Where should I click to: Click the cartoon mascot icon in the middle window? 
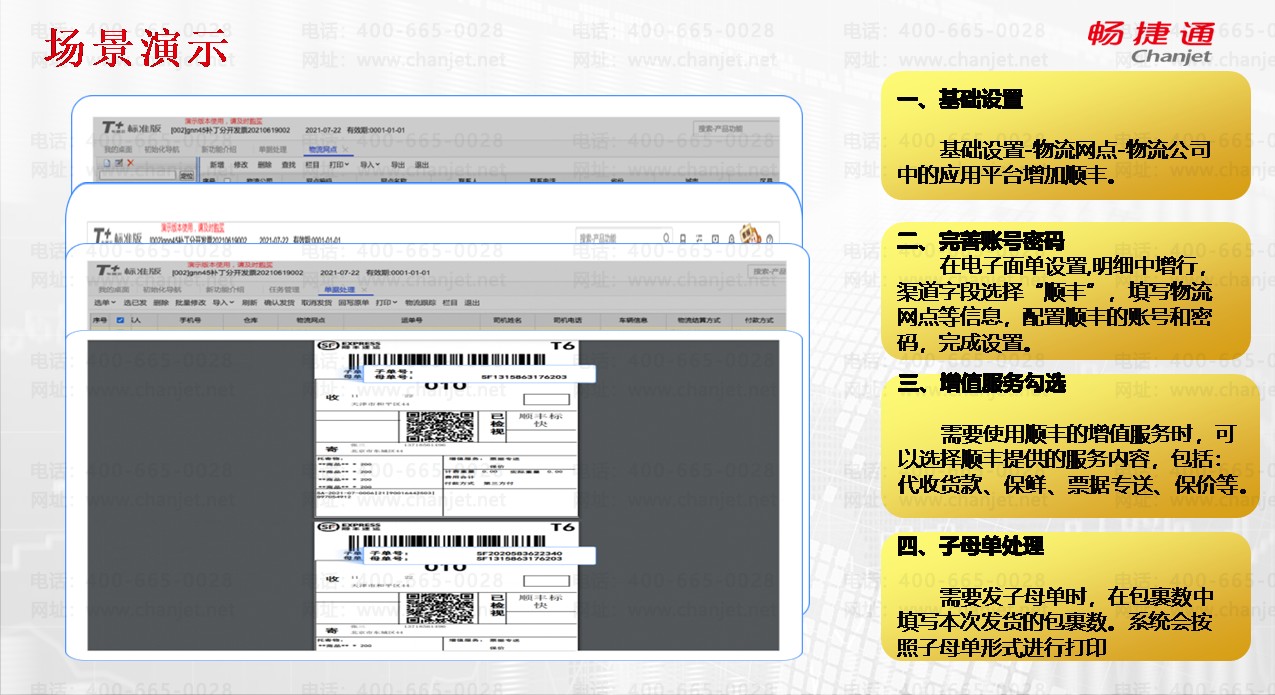(751, 234)
